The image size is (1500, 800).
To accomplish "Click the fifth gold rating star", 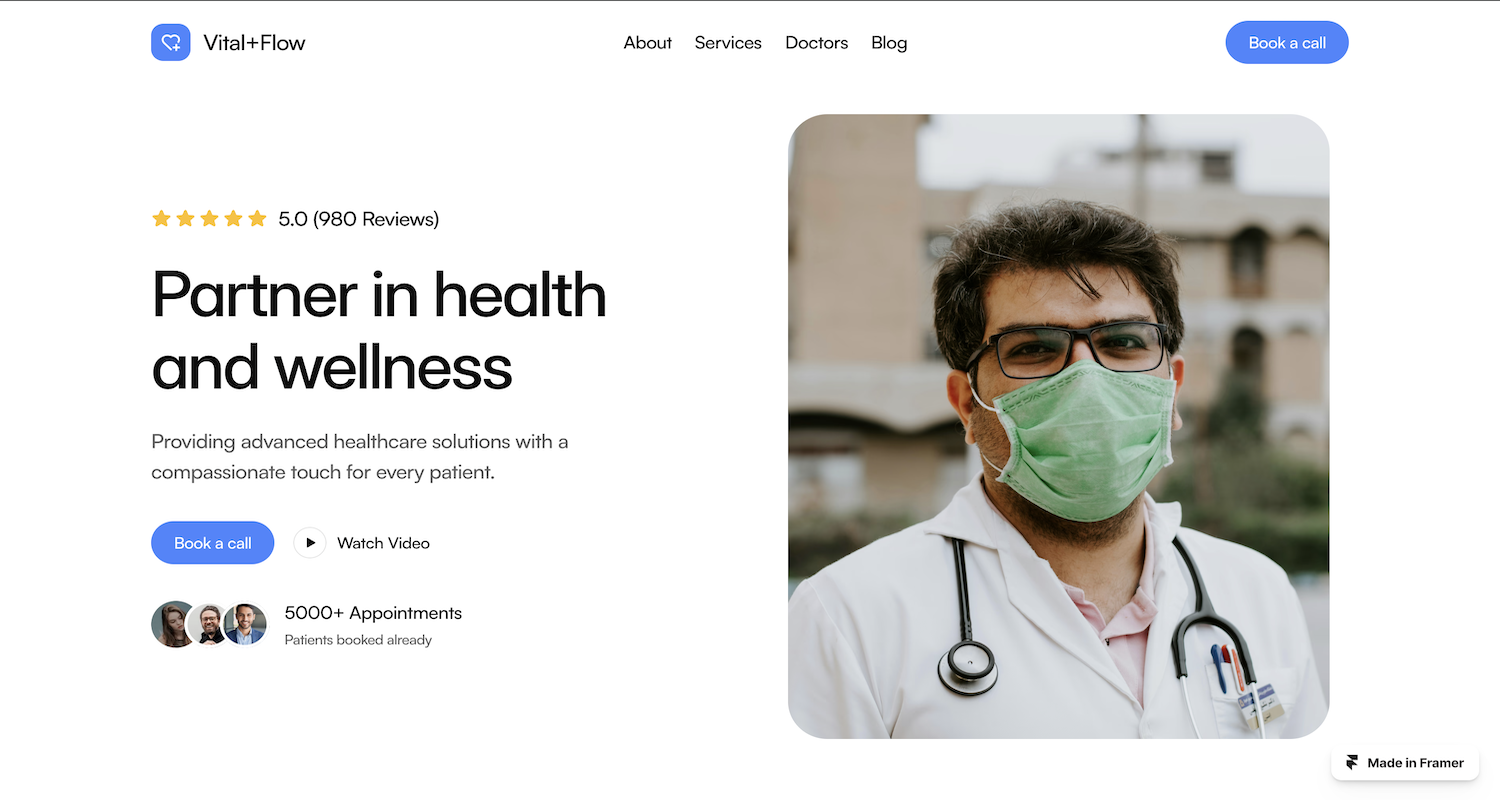I will (257, 218).
